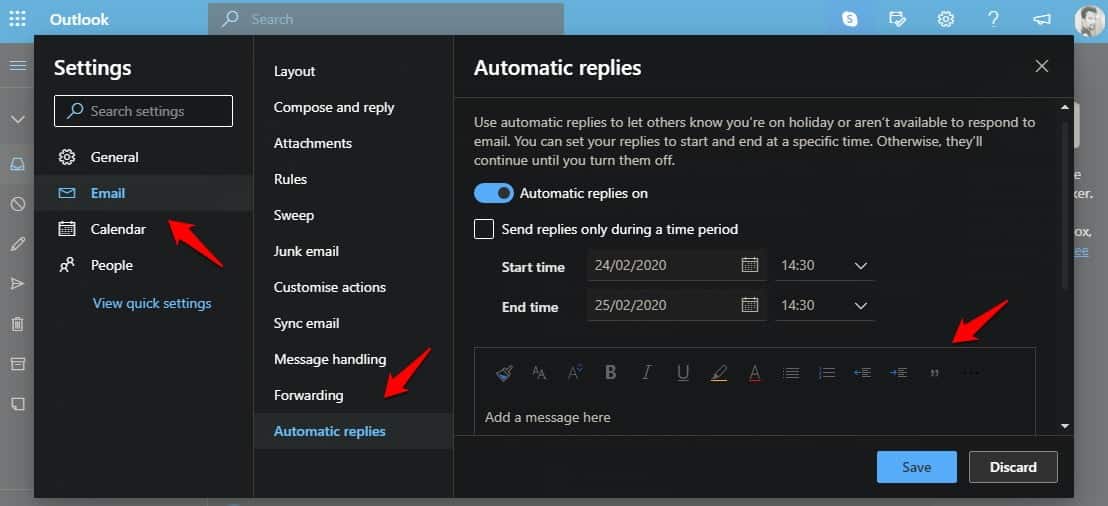Click the Format painter brush icon
Image resolution: width=1108 pixels, height=506 pixels.
[505, 372]
